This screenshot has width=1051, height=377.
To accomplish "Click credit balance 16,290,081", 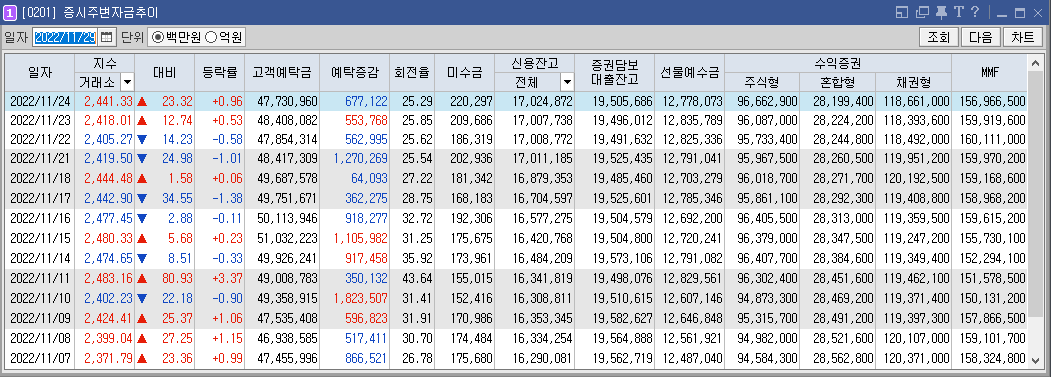I will coord(542,359).
